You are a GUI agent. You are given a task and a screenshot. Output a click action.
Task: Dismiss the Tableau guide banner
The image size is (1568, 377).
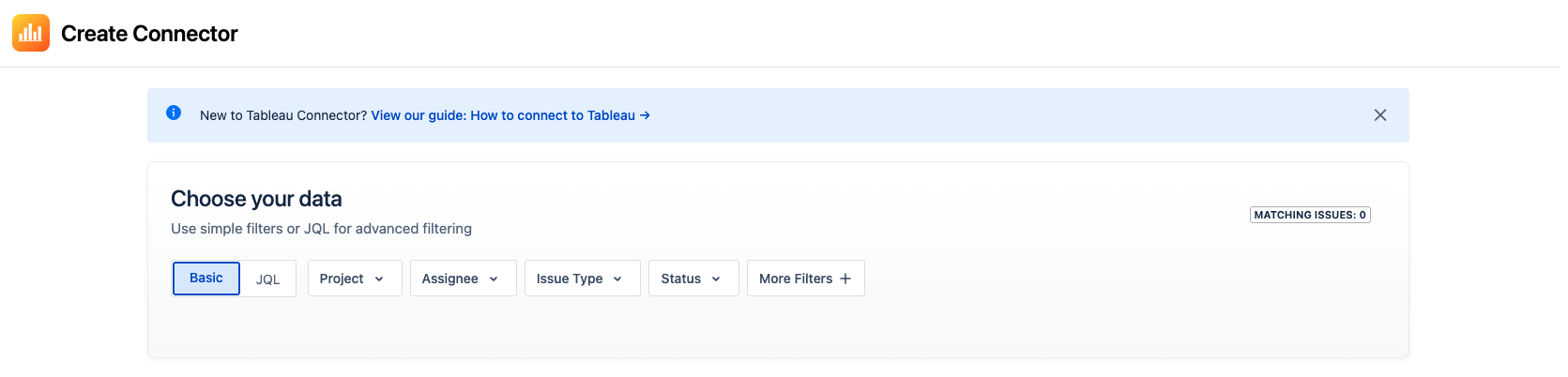tap(1380, 115)
